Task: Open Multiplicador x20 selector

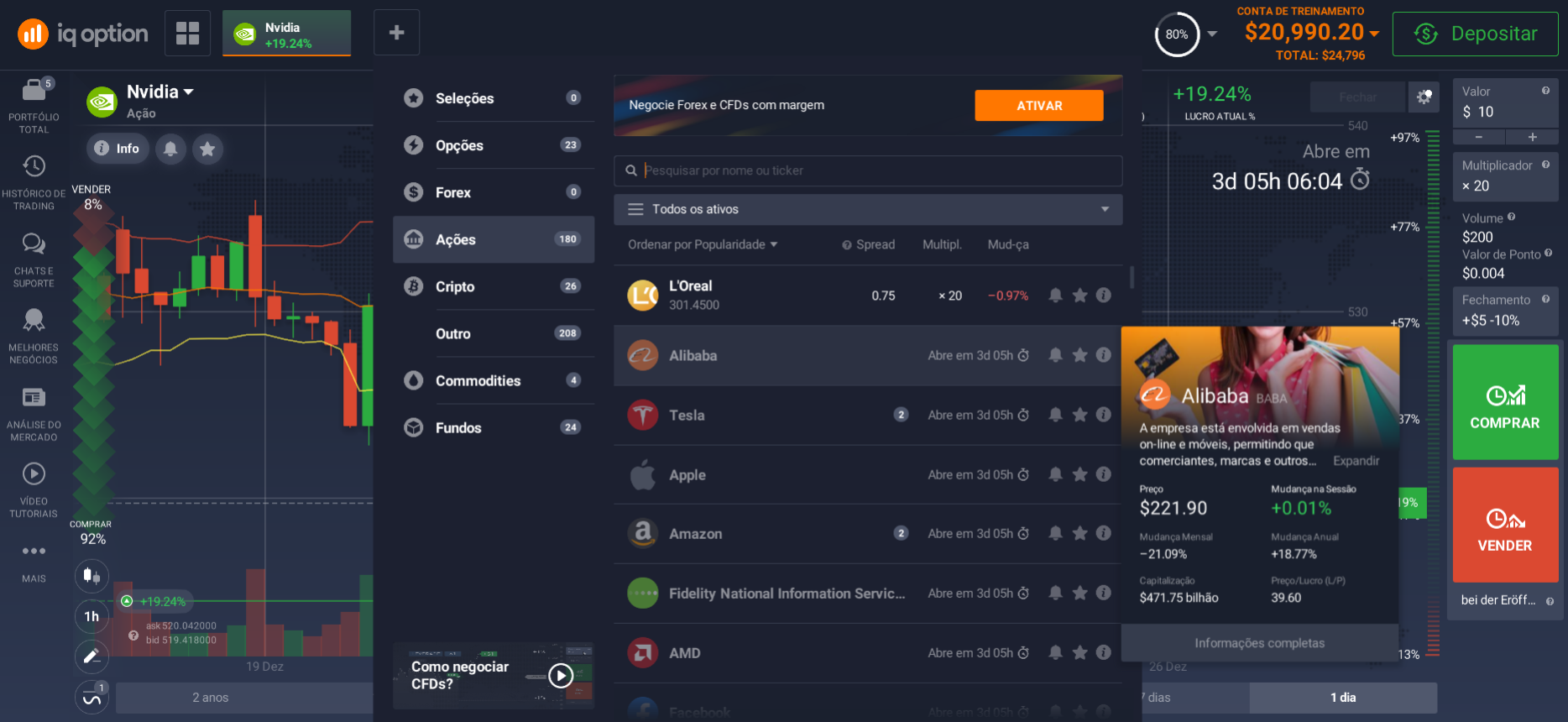Action: tap(1505, 176)
